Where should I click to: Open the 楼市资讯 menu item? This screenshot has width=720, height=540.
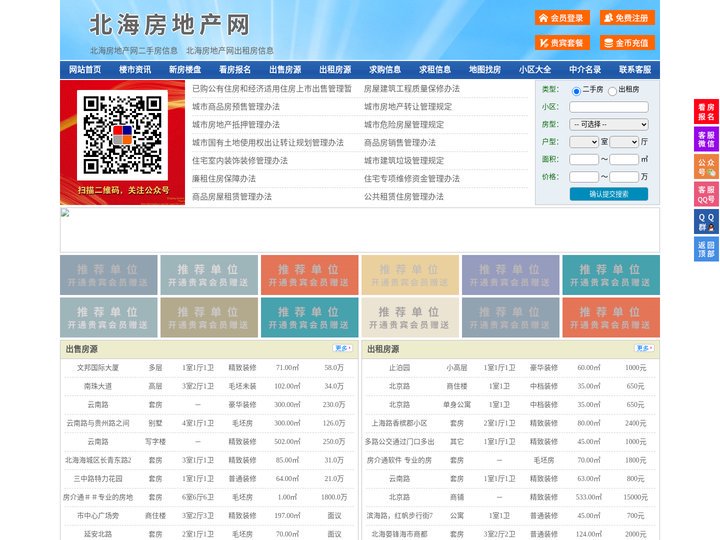point(135,70)
